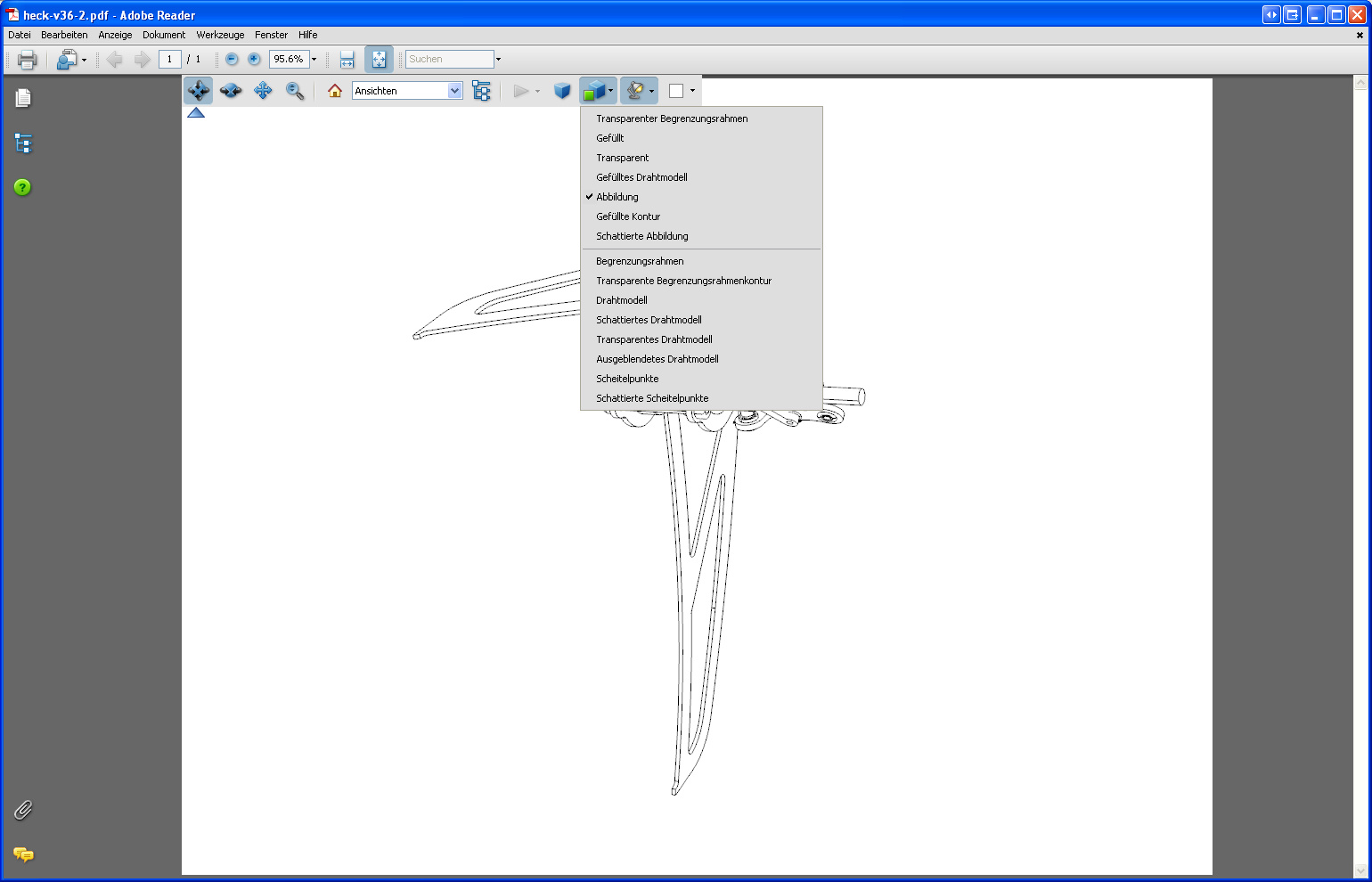Switch projection with the blue cube icon

click(562, 91)
